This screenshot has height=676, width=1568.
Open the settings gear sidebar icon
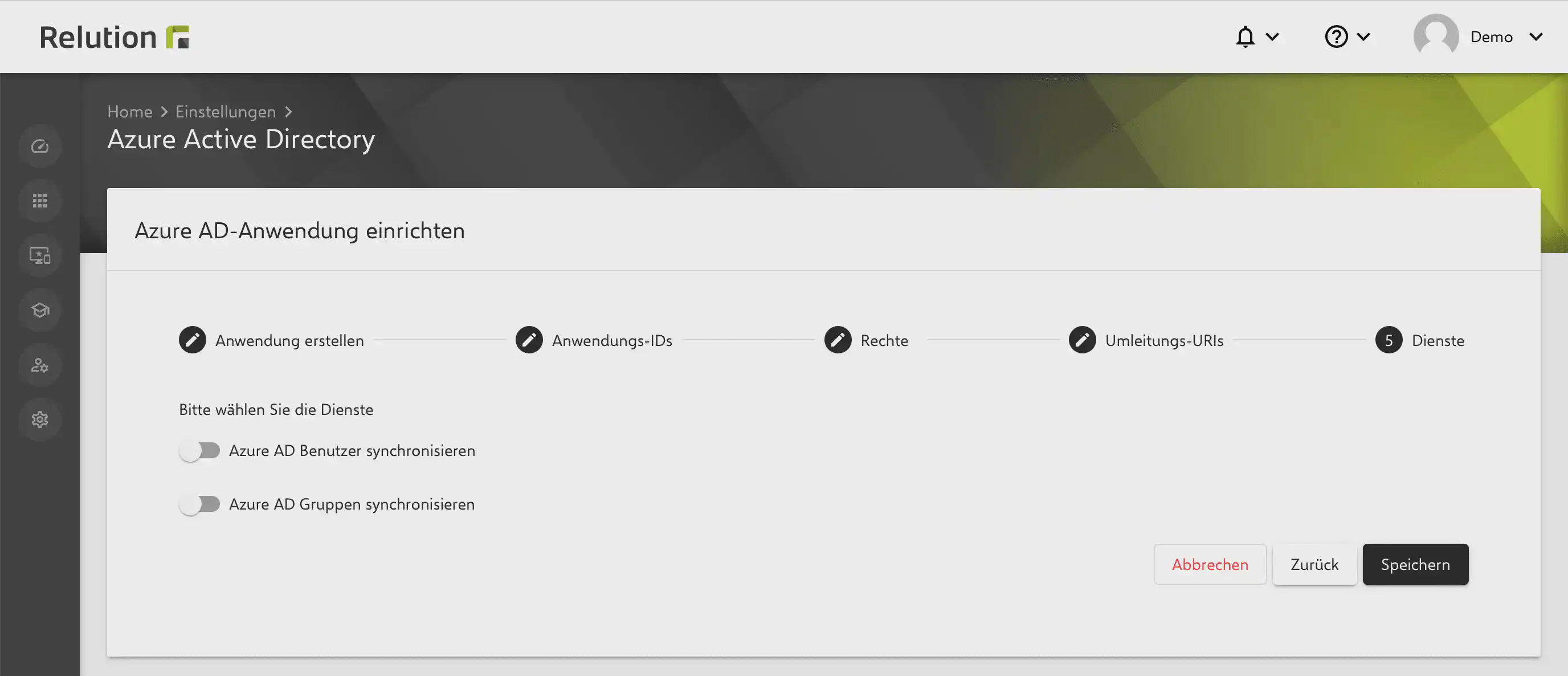pos(39,420)
